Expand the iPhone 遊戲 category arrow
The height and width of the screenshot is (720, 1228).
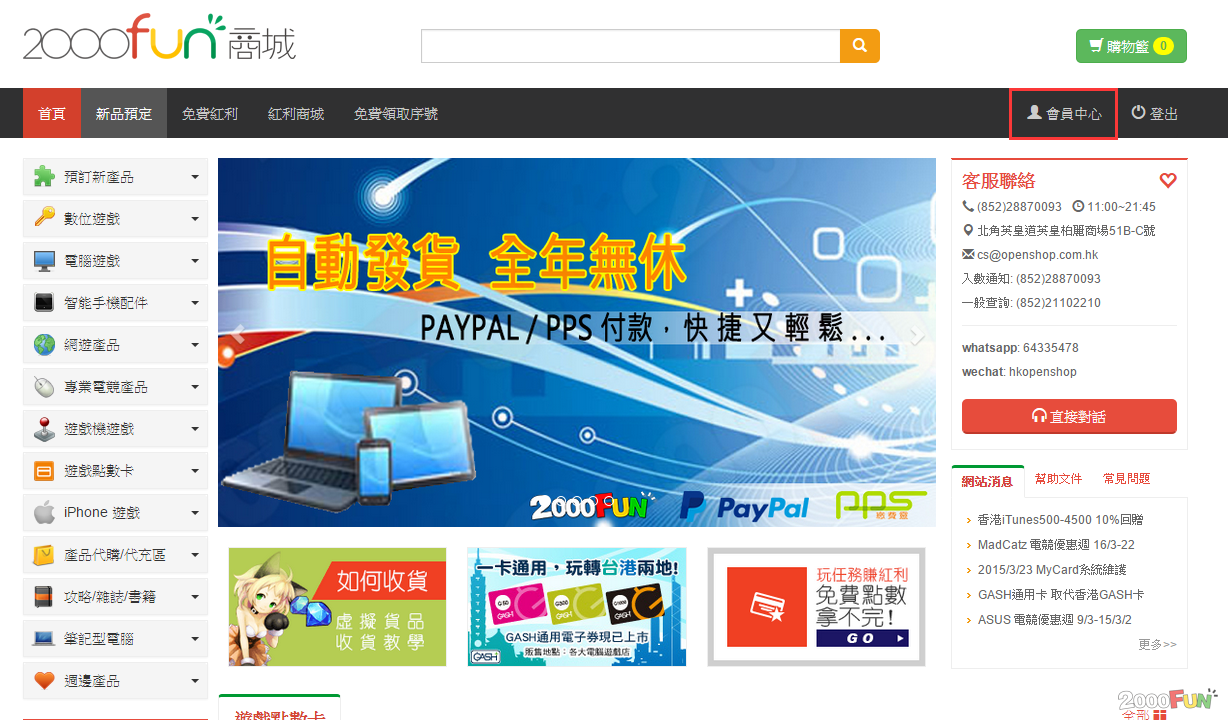[194, 513]
